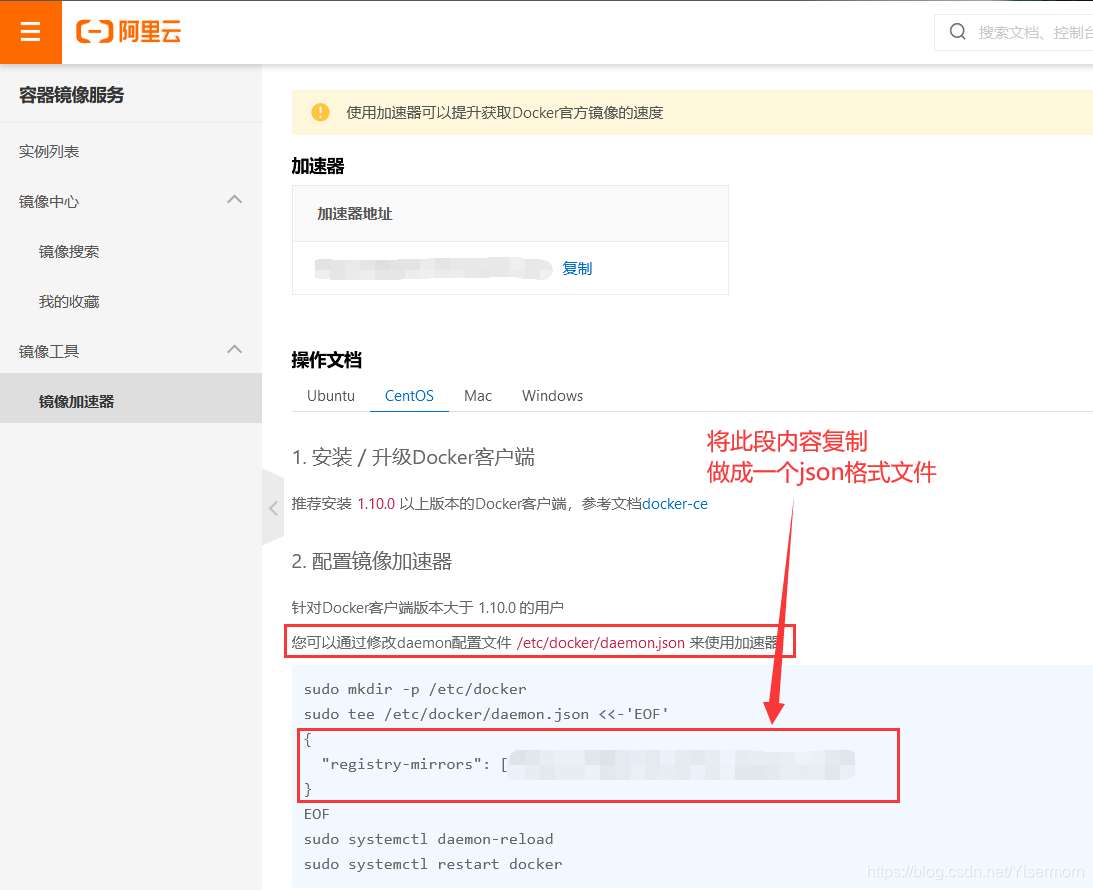Click the 加速器地址 header text
Screen dimensions: 1093x890
[355, 214]
